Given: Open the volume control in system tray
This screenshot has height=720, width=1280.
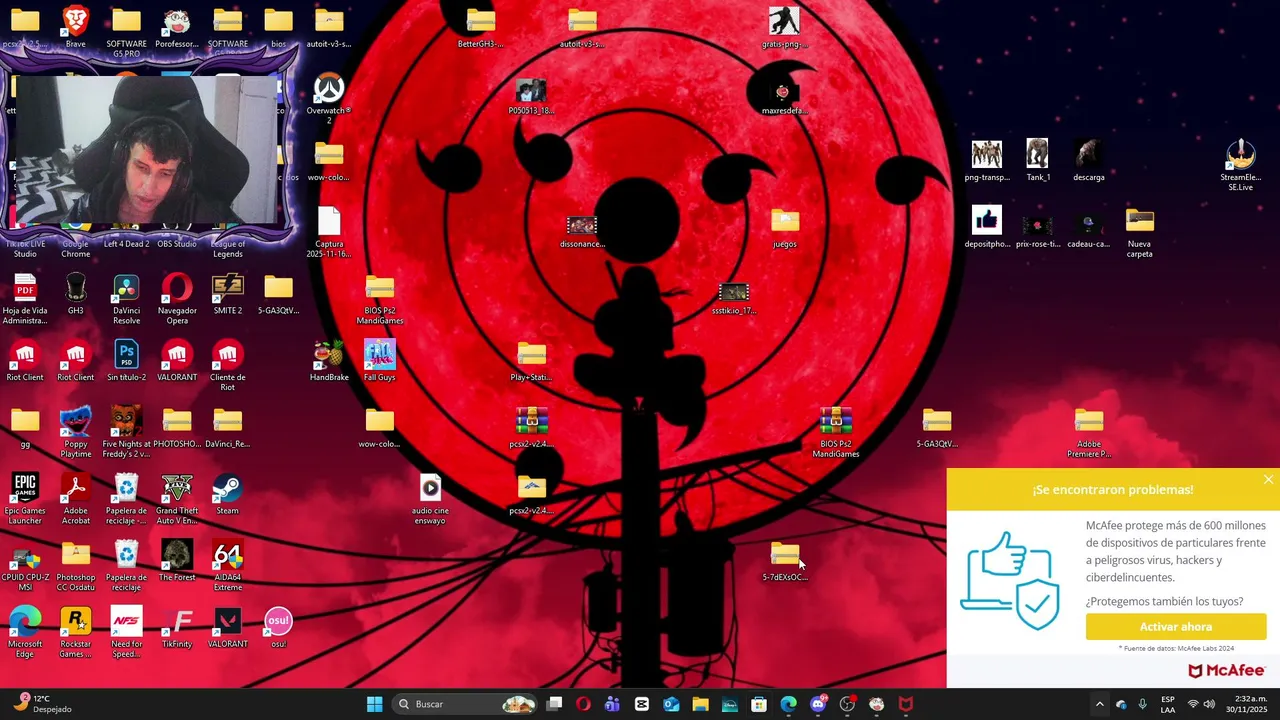Looking at the screenshot, I should [x=1209, y=704].
